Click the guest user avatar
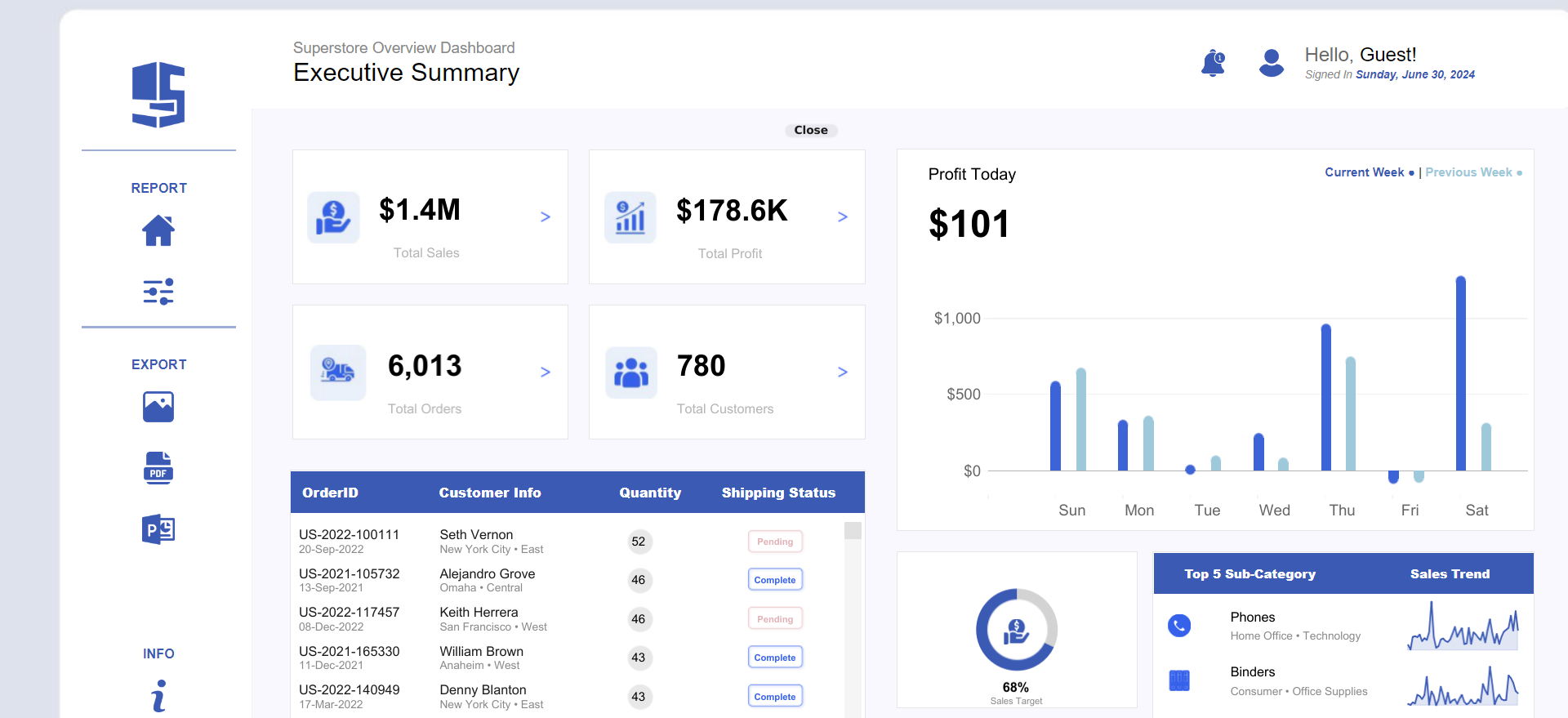Image resolution: width=1568 pixels, height=718 pixels. [x=1272, y=63]
